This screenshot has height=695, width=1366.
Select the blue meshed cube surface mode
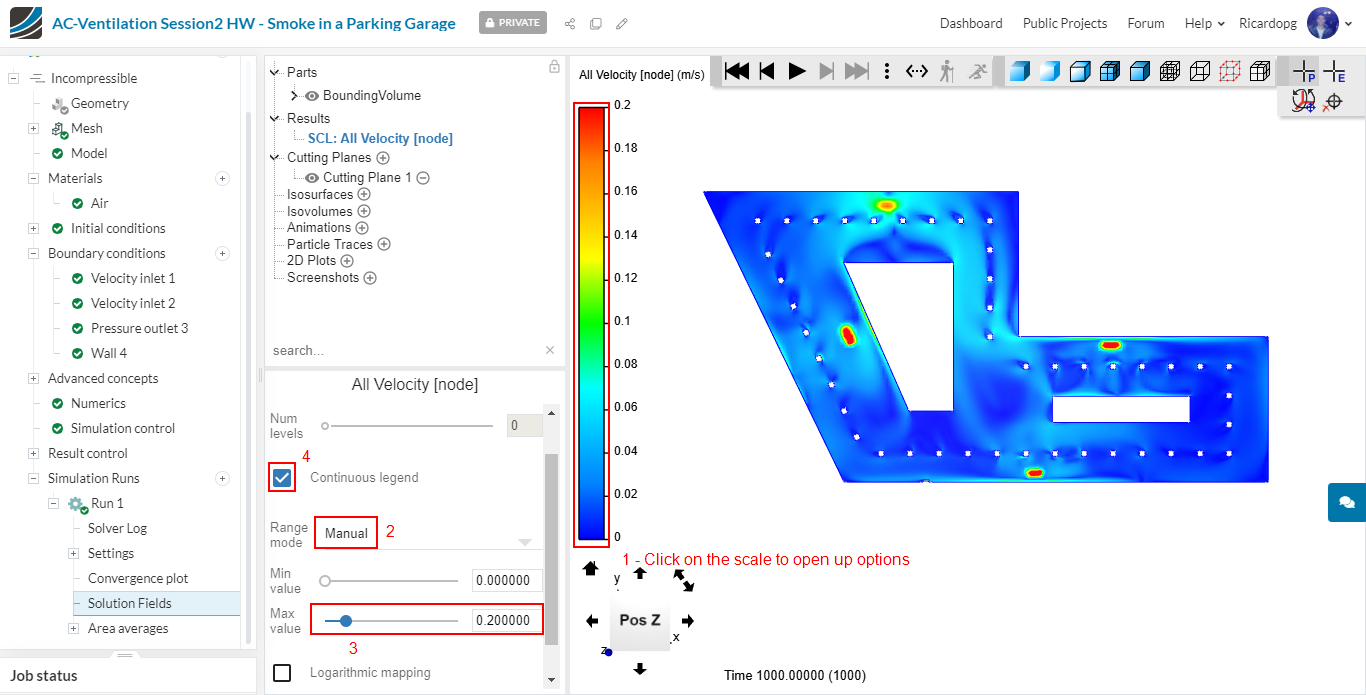pos(1109,71)
